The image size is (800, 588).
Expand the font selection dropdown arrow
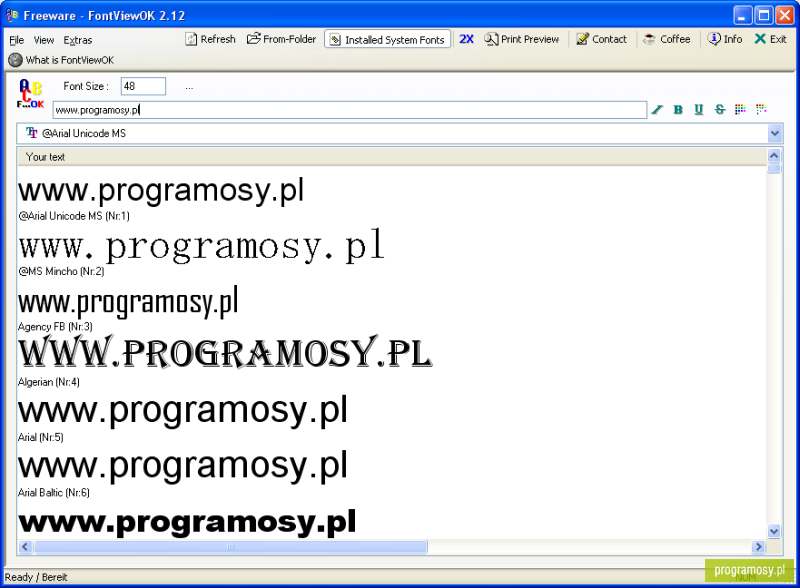(x=775, y=134)
